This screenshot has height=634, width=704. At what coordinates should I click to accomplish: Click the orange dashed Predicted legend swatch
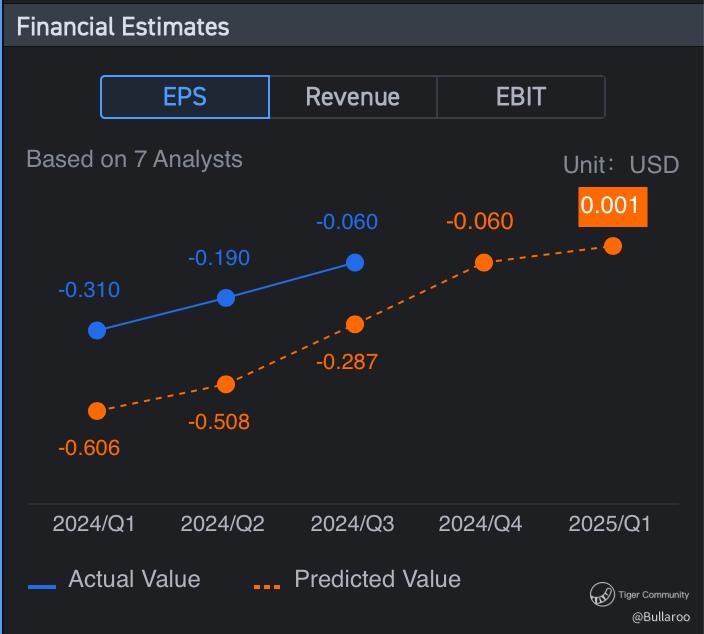267,587
